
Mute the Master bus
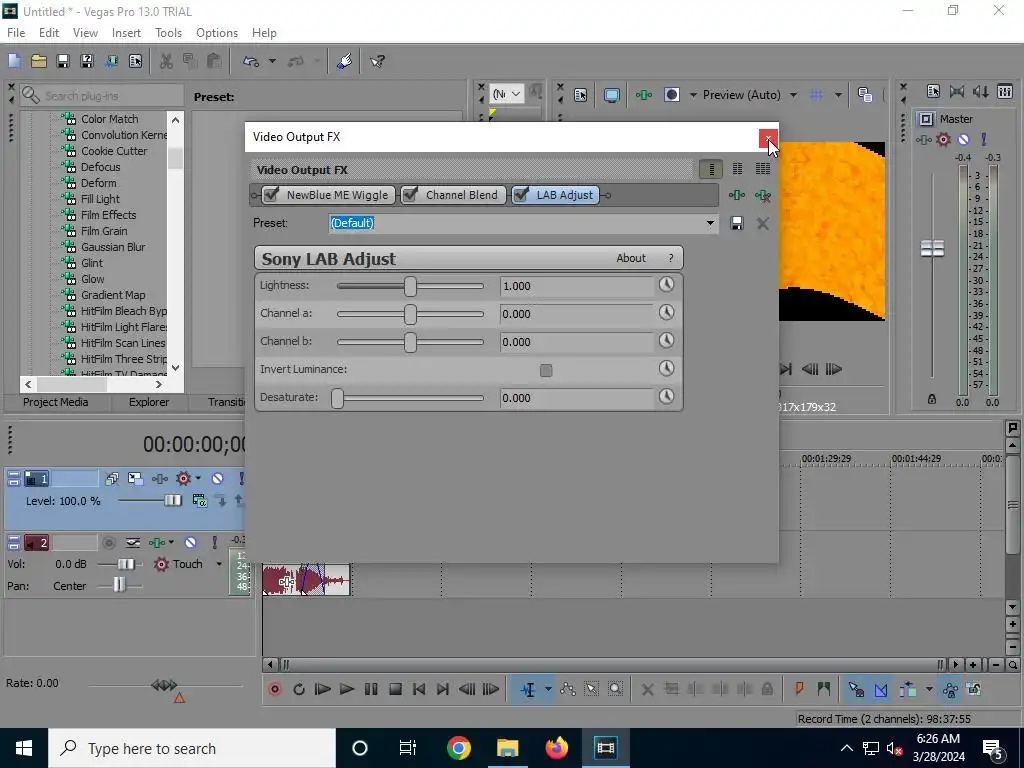point(963,140)
